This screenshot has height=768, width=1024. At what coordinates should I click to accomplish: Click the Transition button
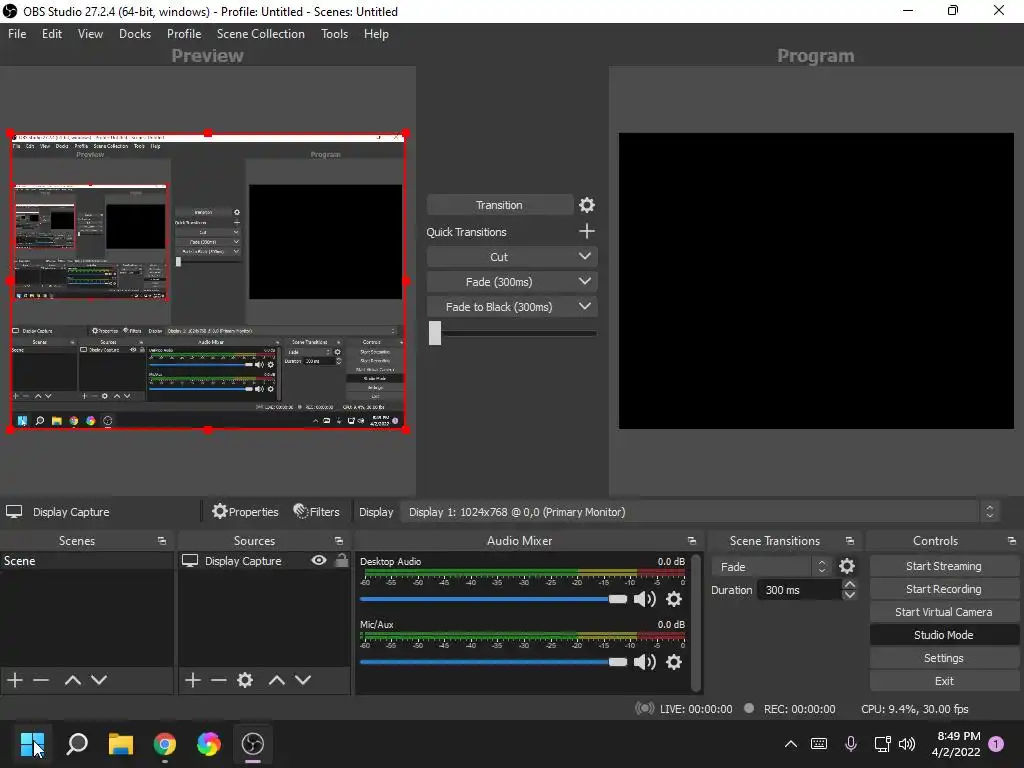point(500,205)
